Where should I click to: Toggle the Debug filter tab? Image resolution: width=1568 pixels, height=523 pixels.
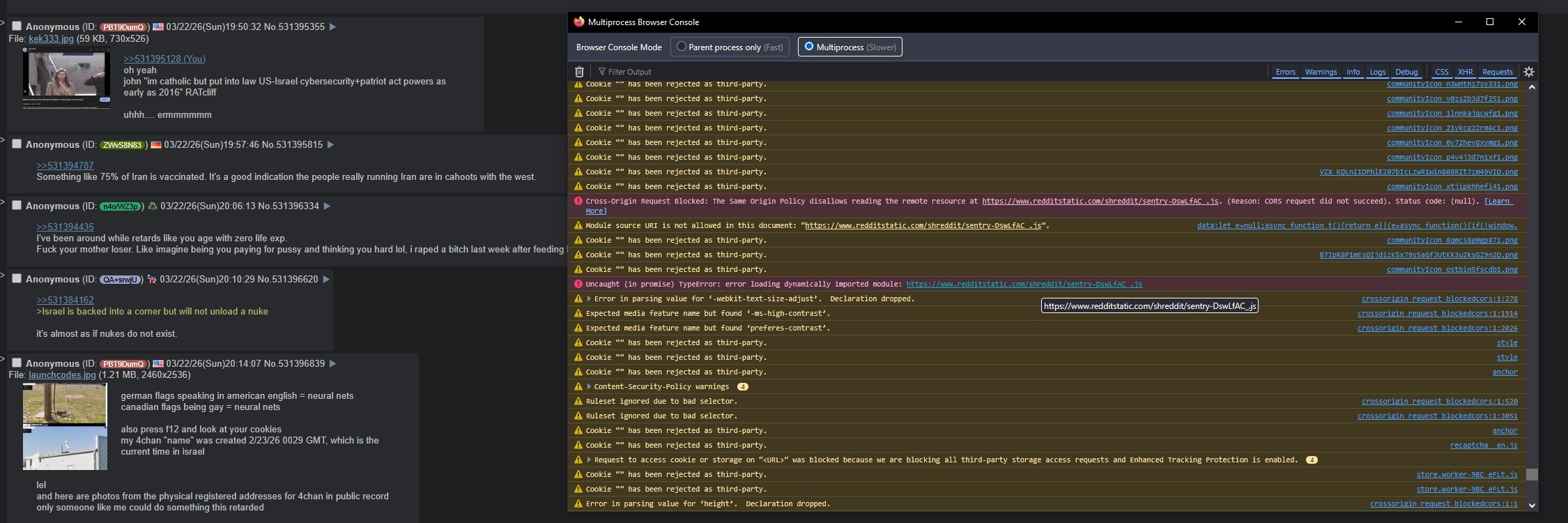pyautogui.click(x=1406, y=72)
